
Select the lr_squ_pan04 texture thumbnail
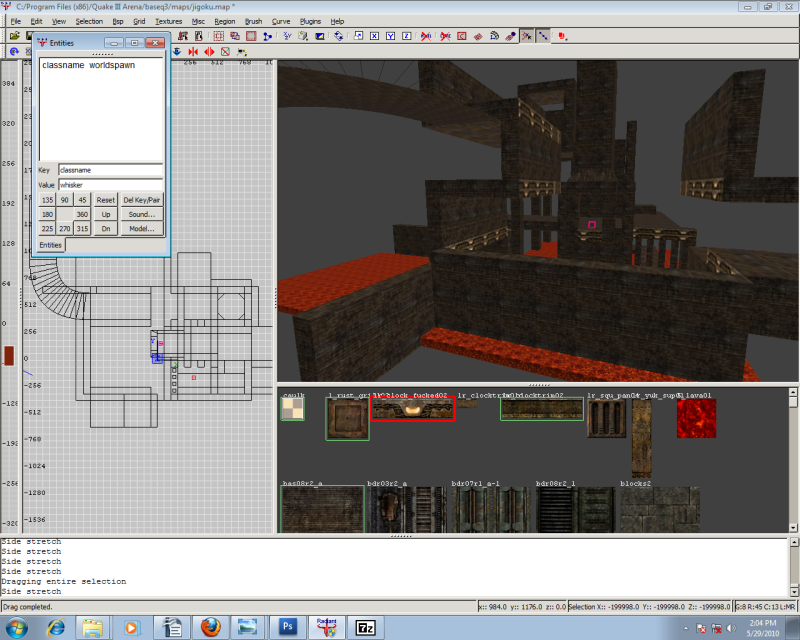[x=607, y=419]
